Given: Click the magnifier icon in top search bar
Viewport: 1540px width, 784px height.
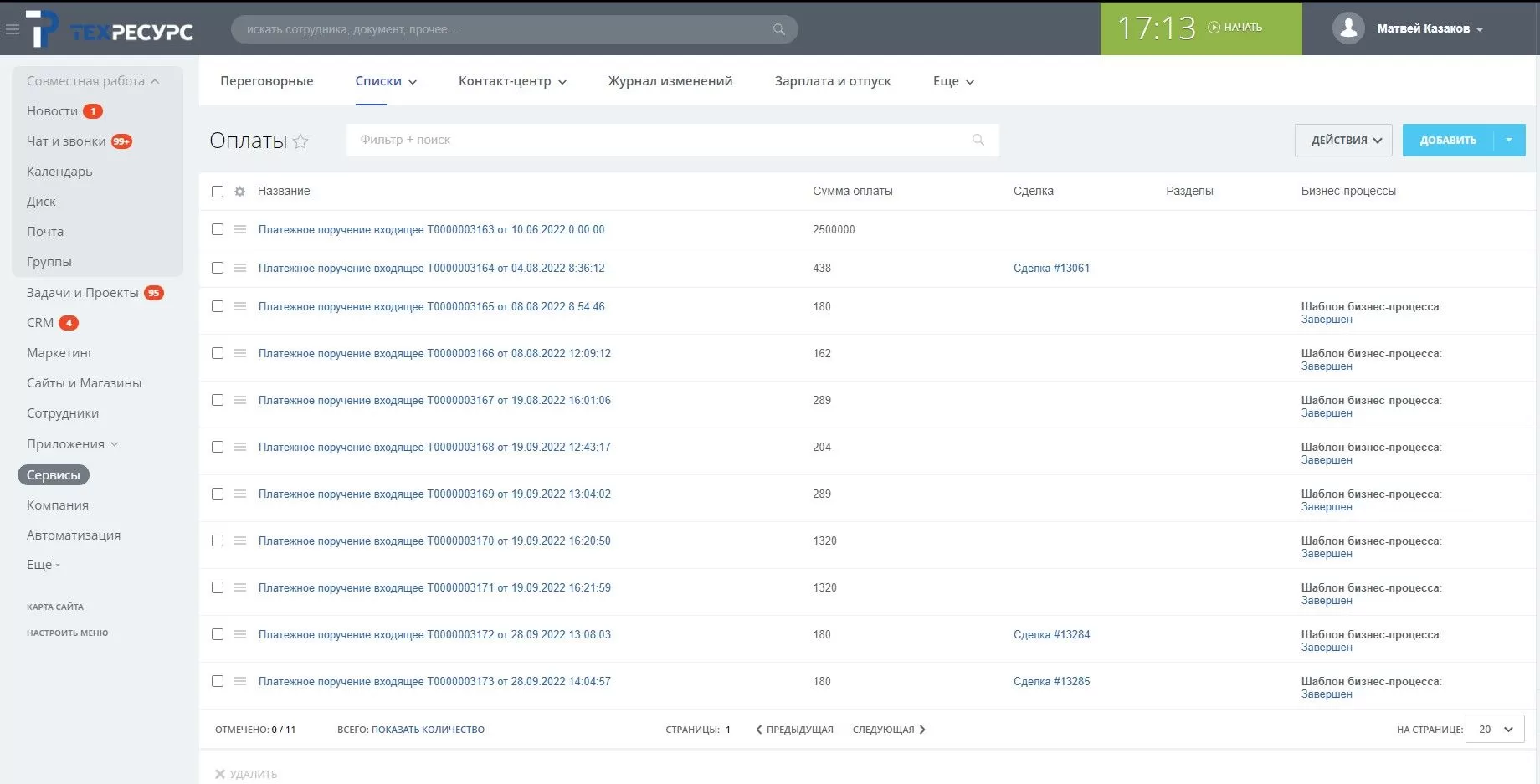Looking at the screenshot, I should tap(778, 29).
